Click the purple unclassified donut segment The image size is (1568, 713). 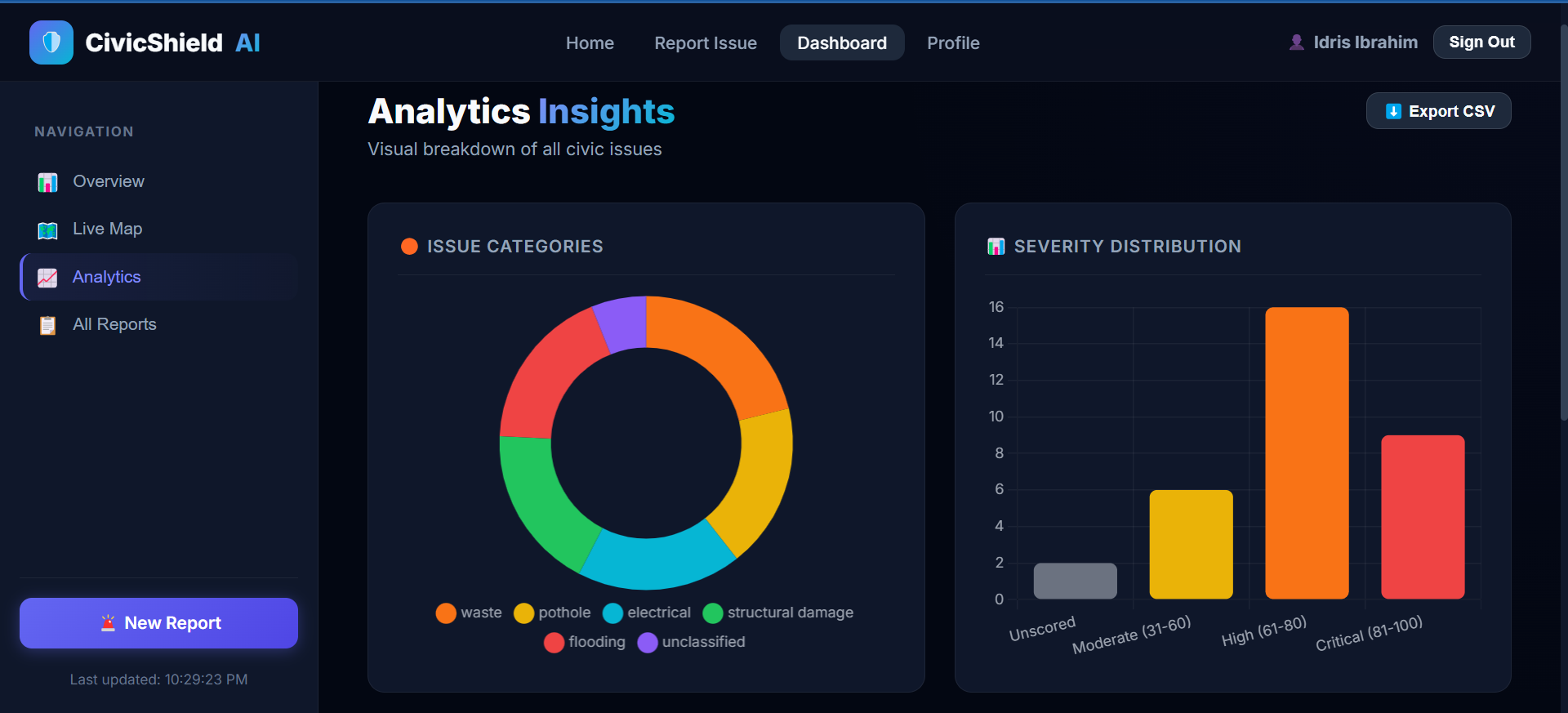(x=623, y=323)
